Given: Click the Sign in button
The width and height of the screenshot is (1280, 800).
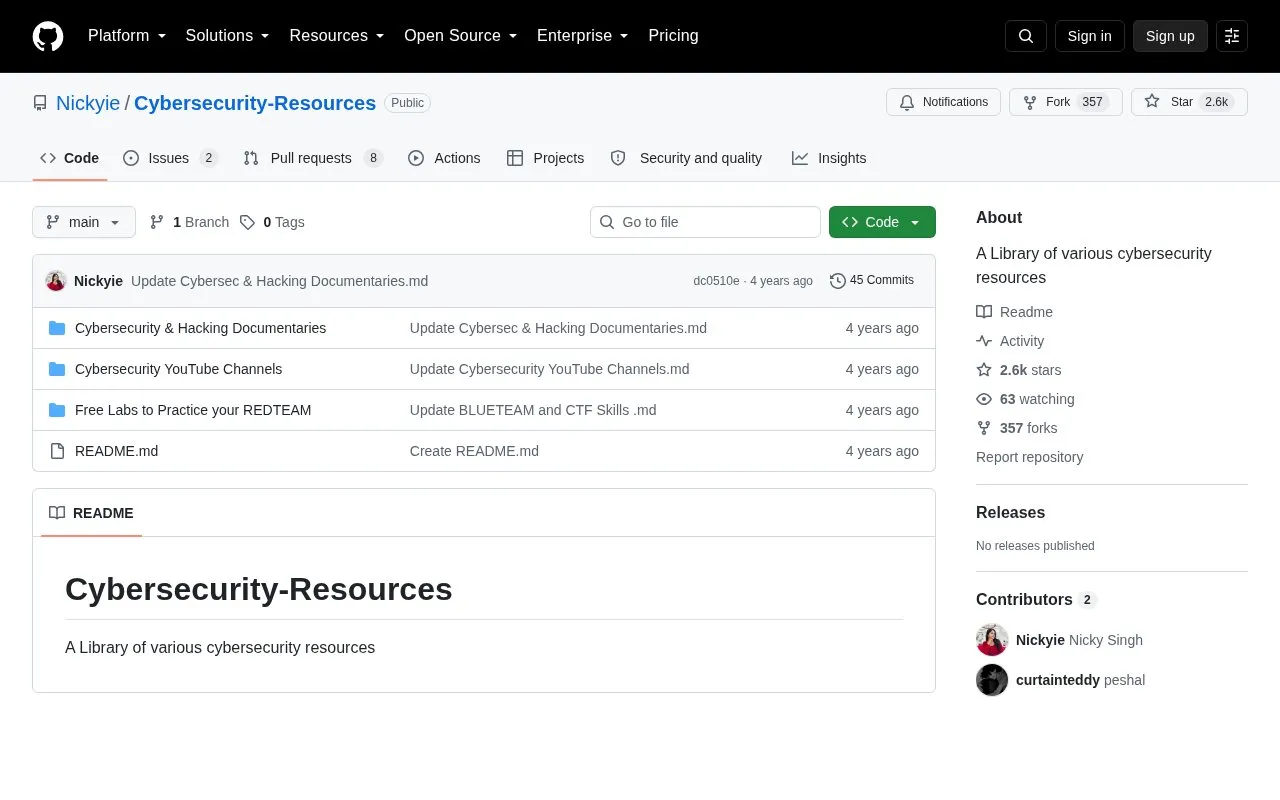Looking at the screenshot, I should click(x=1090, y=36).
